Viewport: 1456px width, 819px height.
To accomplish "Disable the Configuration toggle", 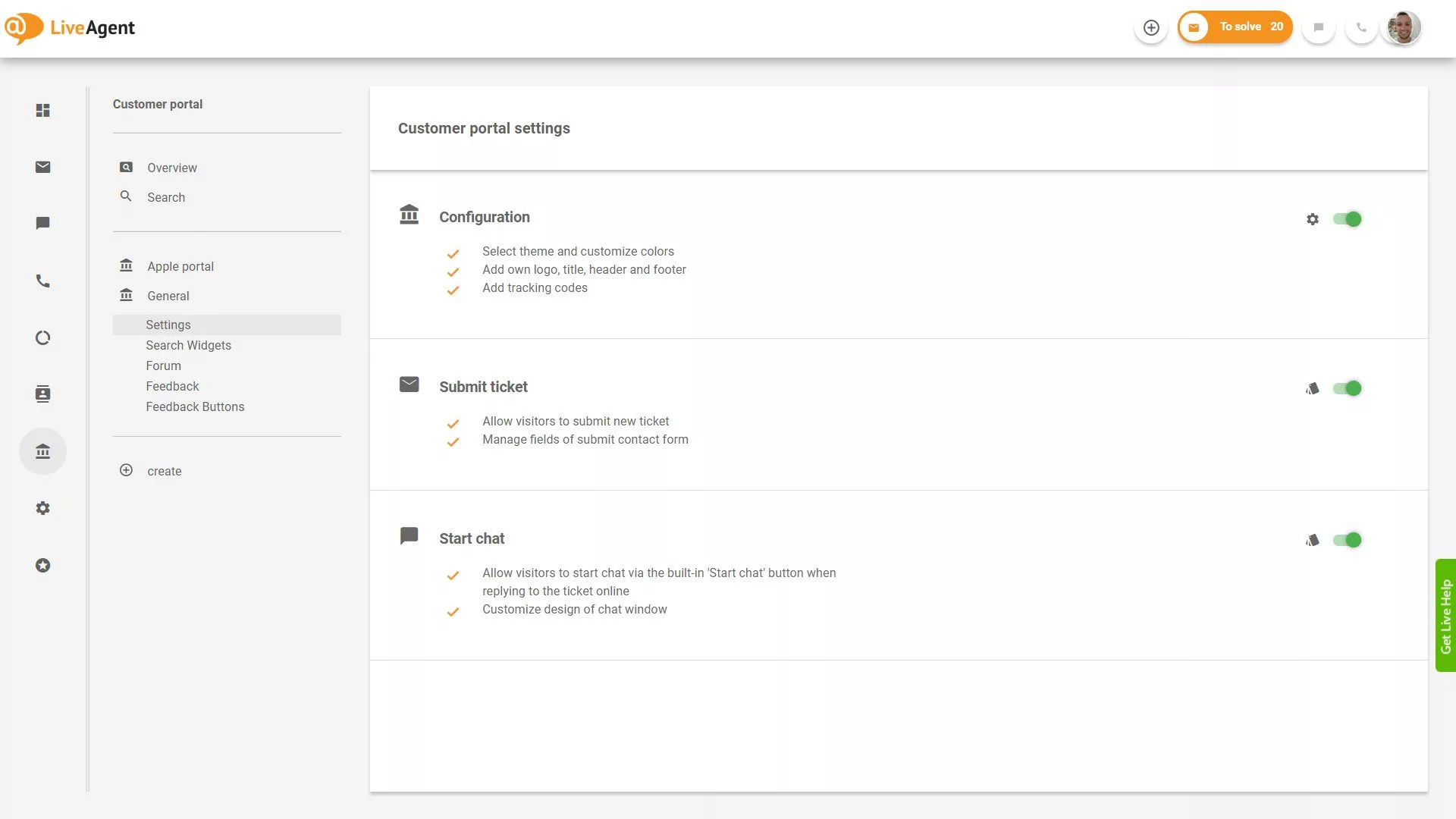I will coord(1348,219).
